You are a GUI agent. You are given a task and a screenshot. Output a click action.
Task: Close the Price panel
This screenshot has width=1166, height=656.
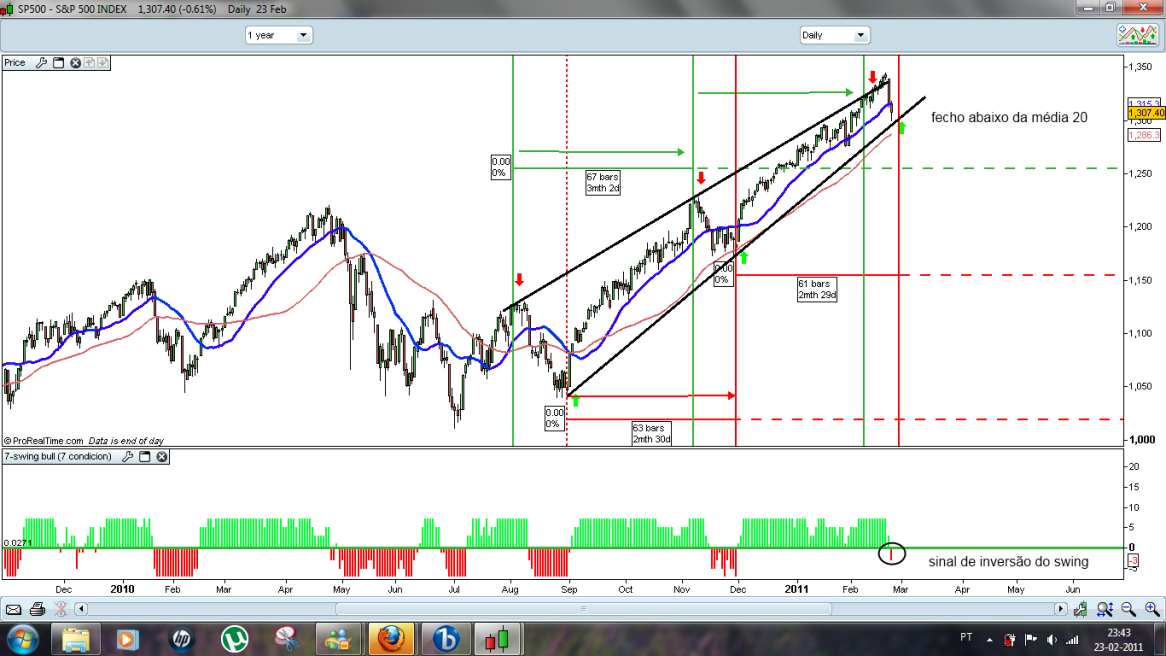coord(75,63)
